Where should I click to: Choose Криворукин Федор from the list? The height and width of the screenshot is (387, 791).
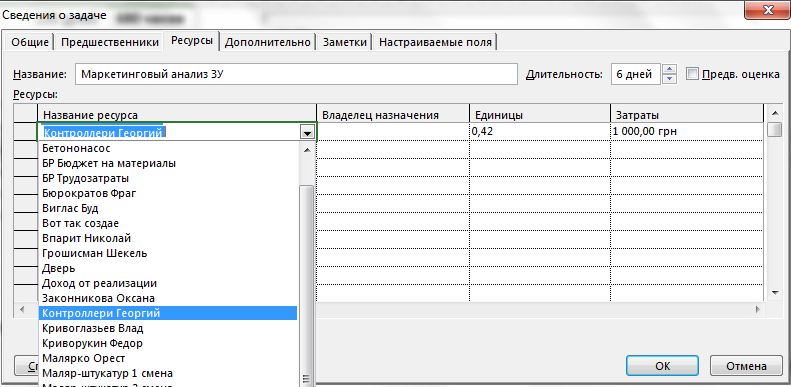(x=167, y=343)
